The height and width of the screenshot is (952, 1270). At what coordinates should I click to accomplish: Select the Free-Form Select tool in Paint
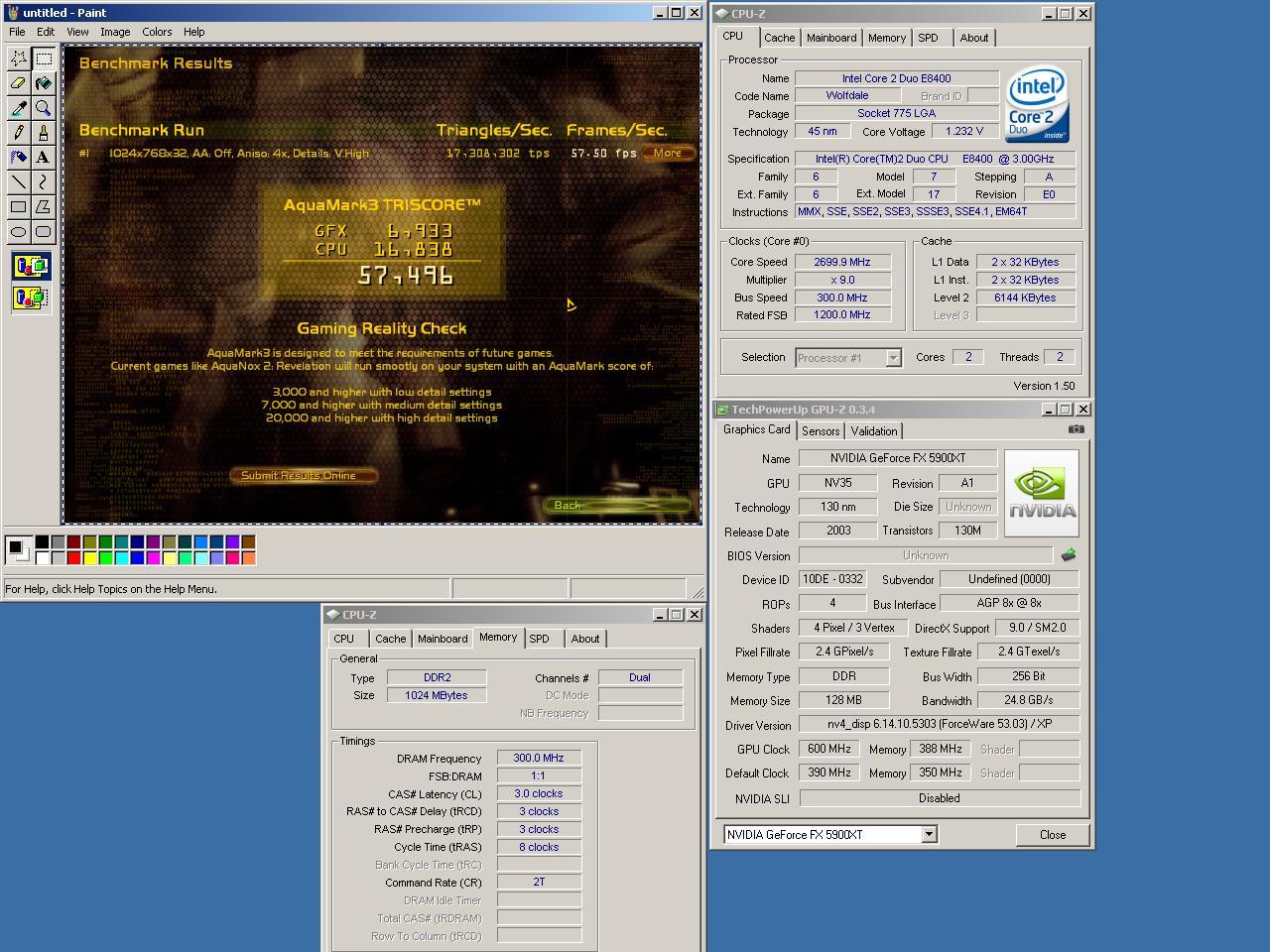coord(19,59)
